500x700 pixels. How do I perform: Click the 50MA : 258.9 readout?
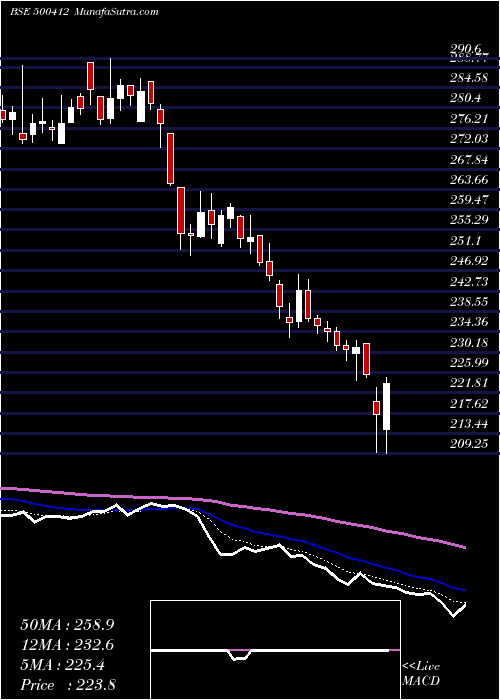pos(67,625)
